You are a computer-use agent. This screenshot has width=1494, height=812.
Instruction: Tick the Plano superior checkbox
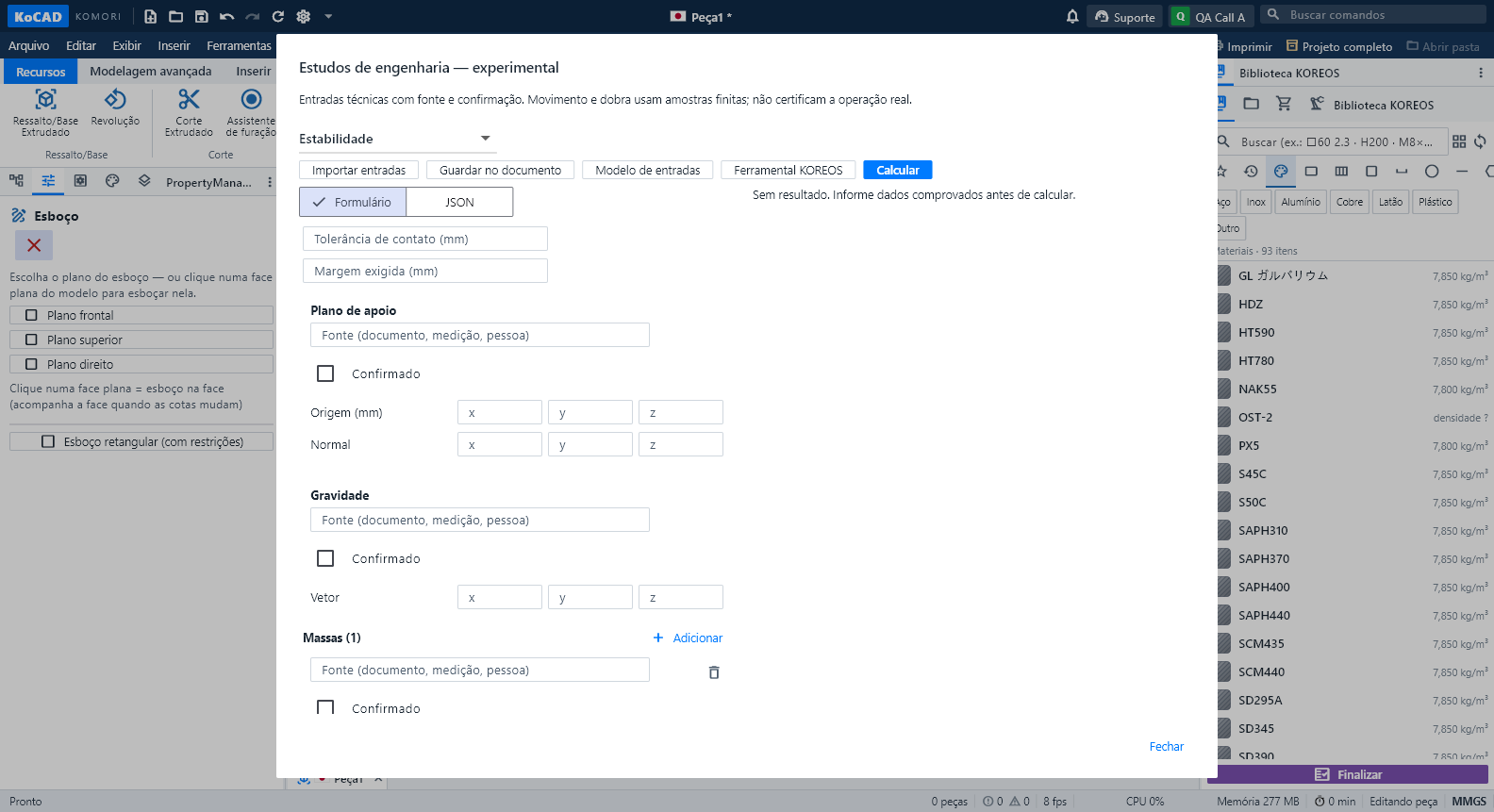tap(31, 340)
